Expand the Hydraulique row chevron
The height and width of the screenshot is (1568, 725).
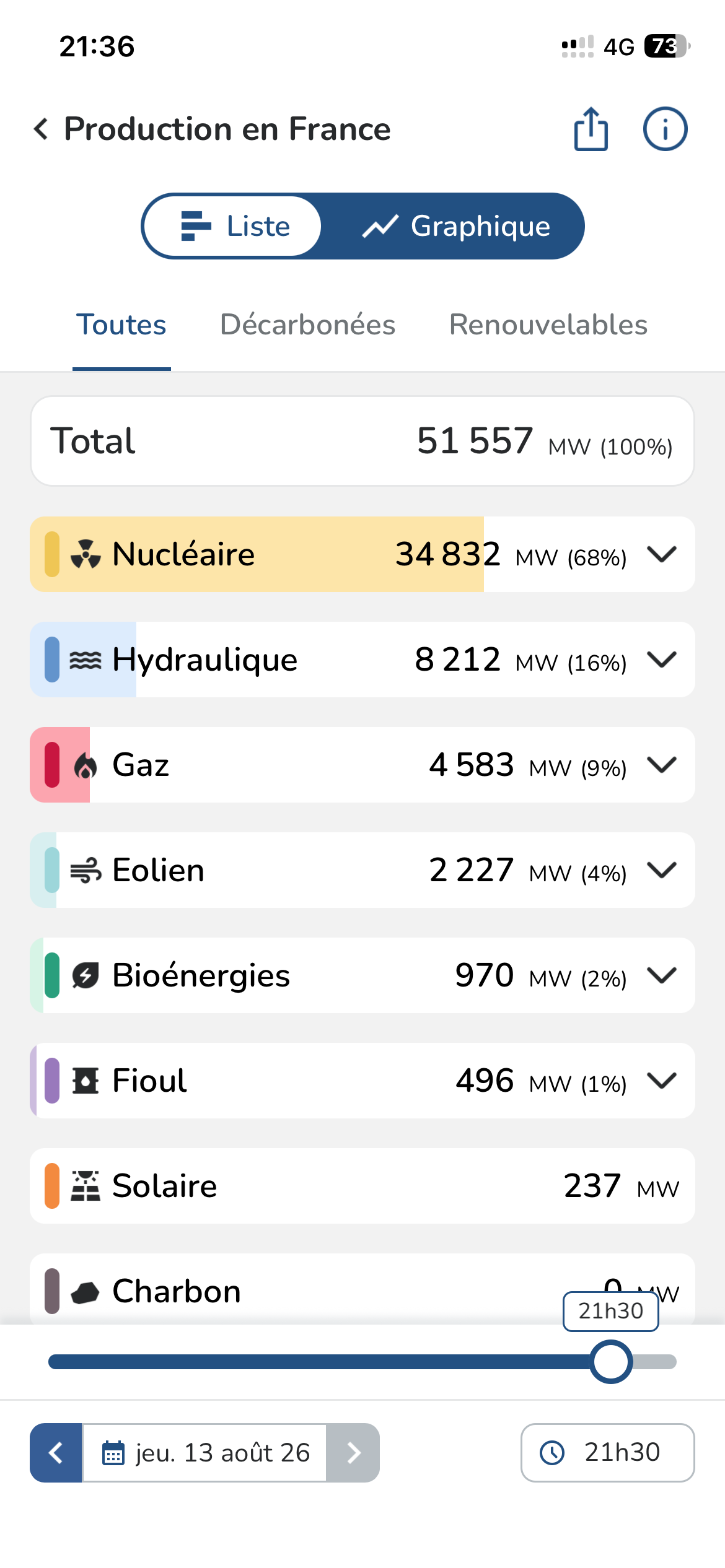[x=662, y=659]
